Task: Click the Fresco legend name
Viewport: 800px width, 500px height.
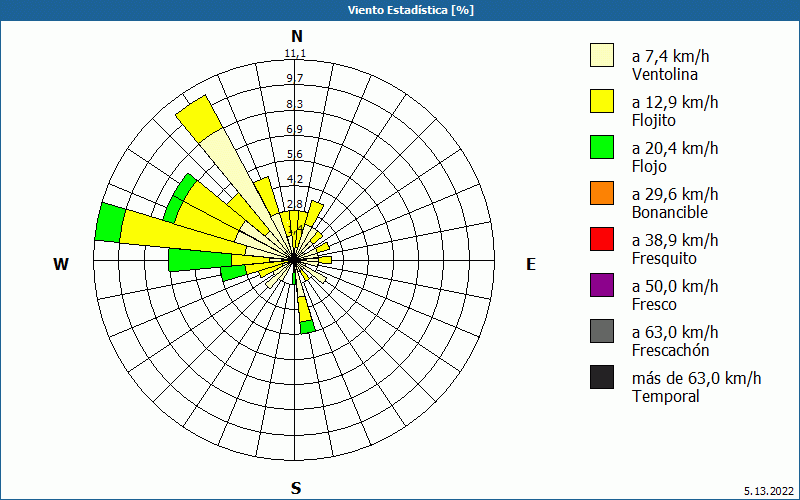Action: pos(654,305)
